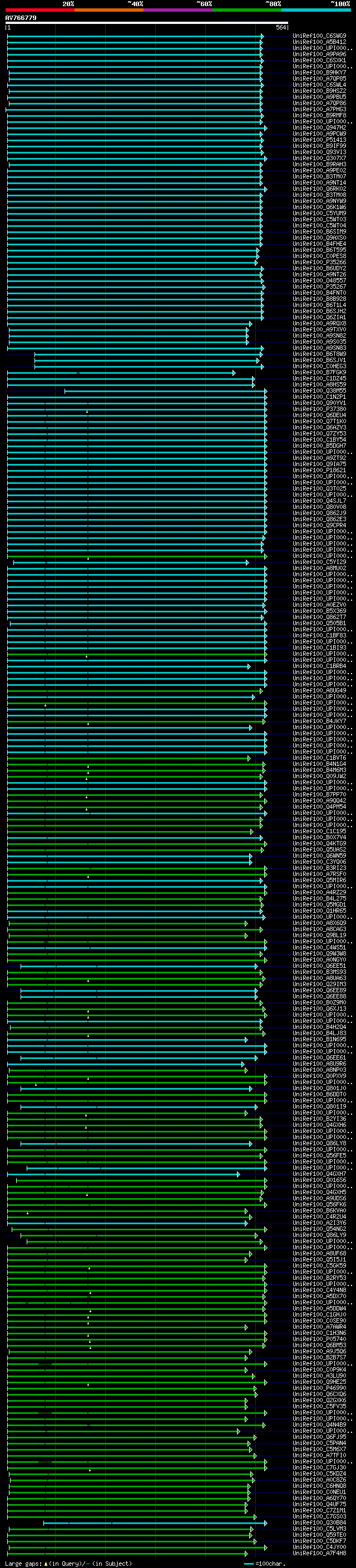Click the green ~80% identity legend segment

point(247,10)
